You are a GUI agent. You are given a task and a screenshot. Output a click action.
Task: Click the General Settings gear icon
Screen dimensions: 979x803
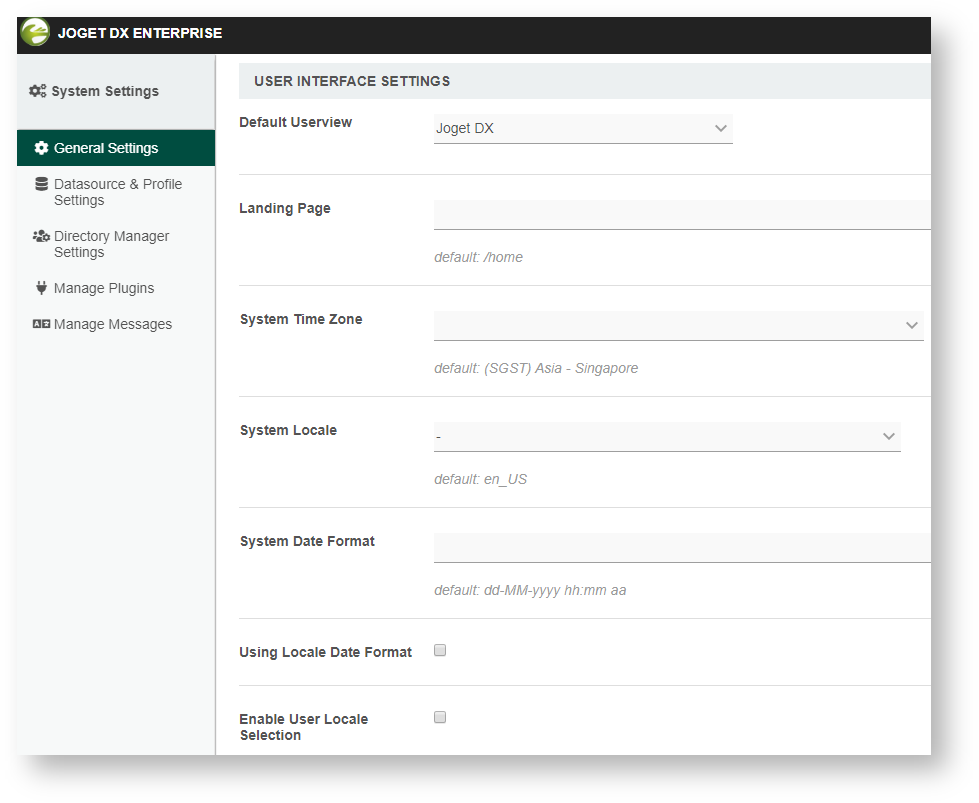click(x=41, y=148)
